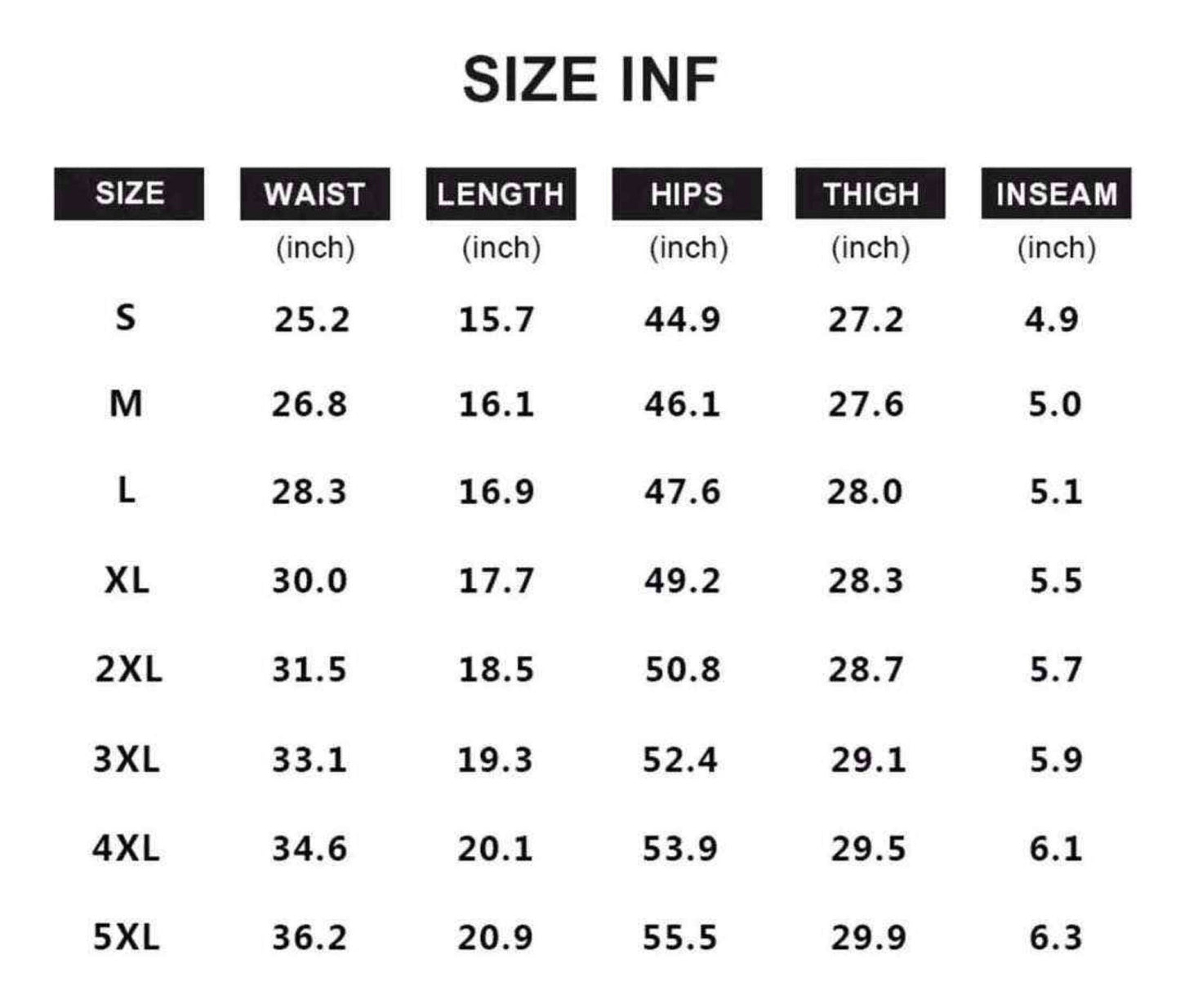This screenshot has height=1008, width=1180.
Task: Click the inch unit under WAIST
Action: tap(315, 248)
